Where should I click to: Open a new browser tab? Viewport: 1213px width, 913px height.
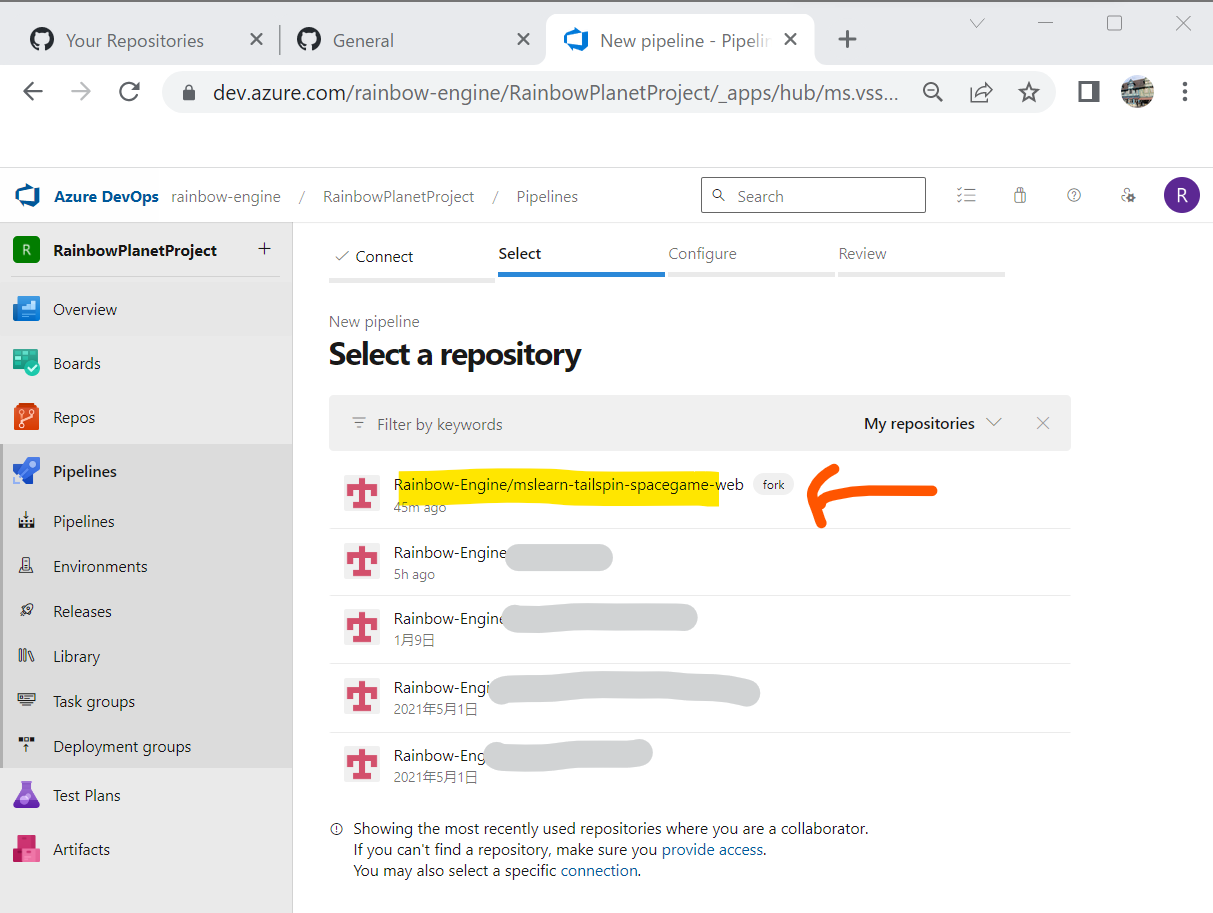tap(847, 39)
